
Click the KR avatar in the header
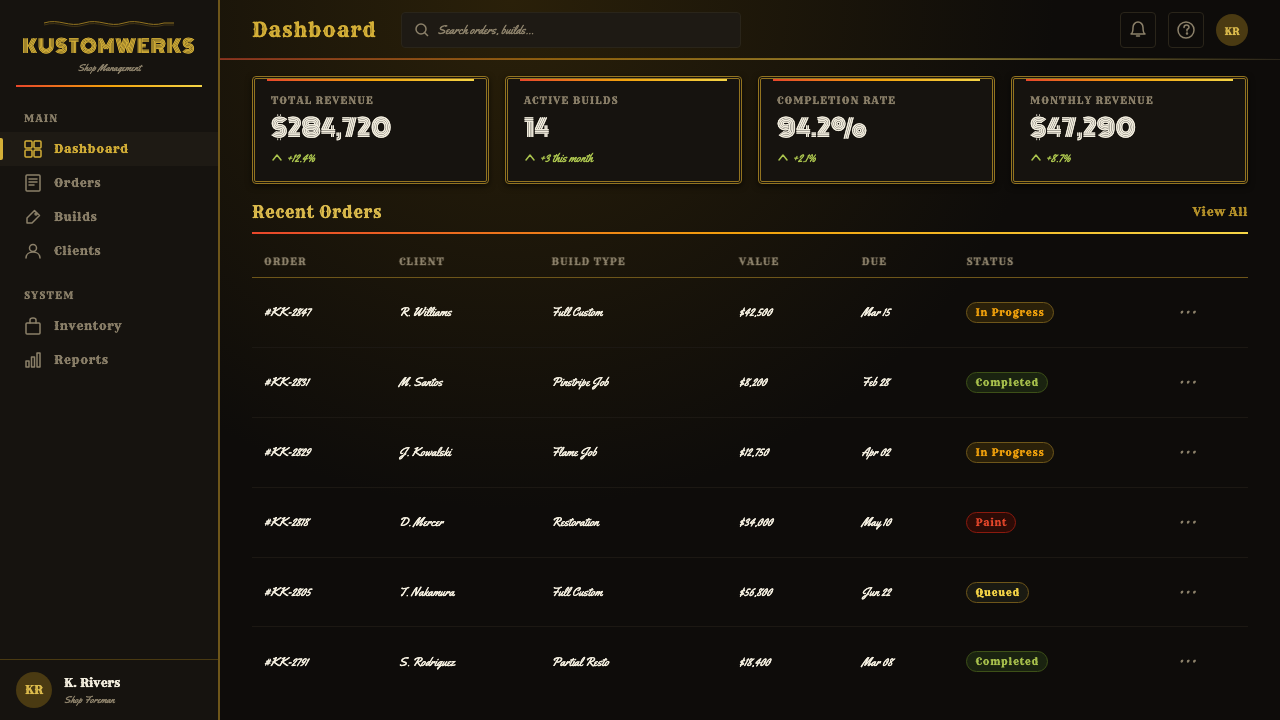pos(1232,30)
